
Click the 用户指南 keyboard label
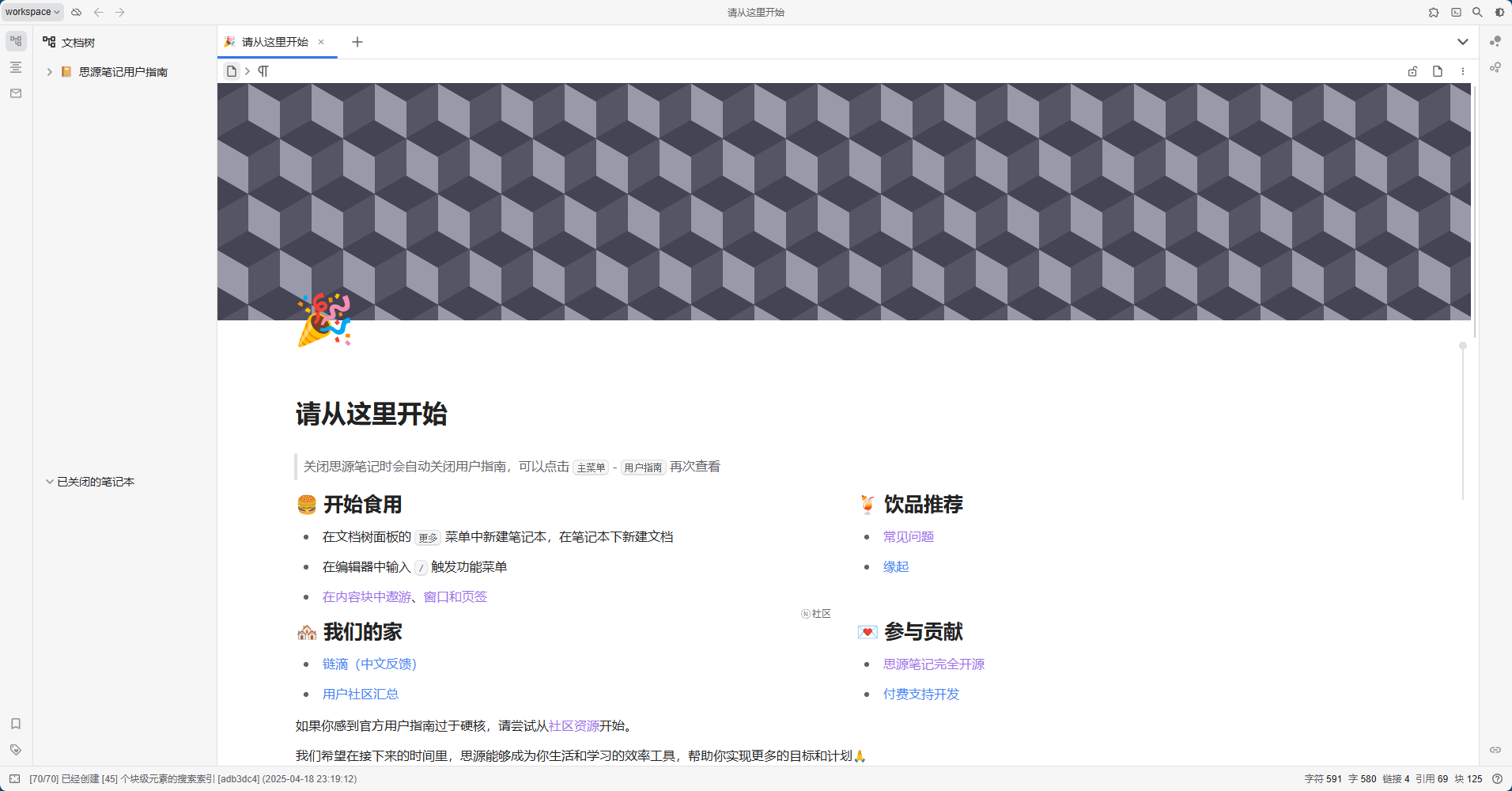pos(643,467)
